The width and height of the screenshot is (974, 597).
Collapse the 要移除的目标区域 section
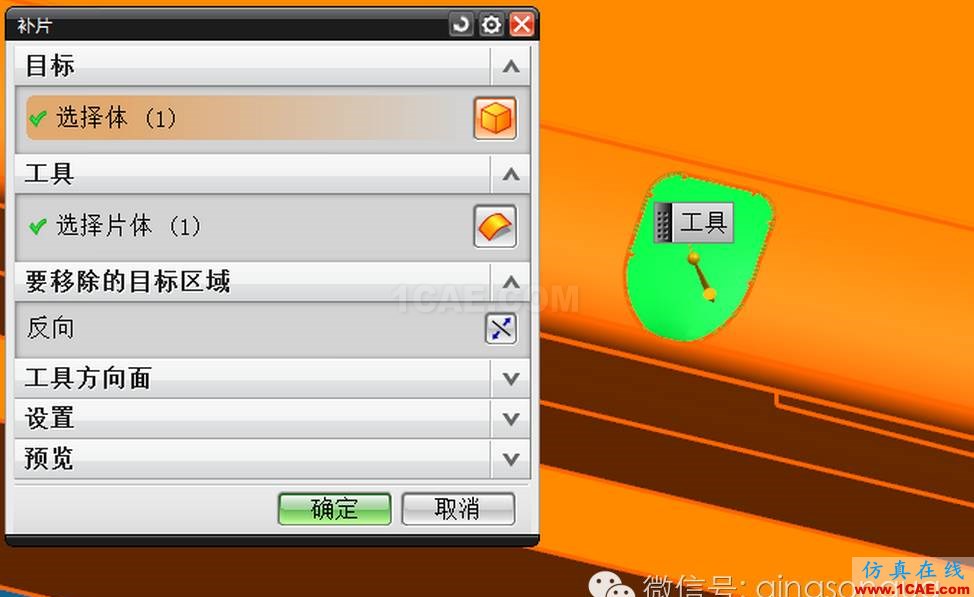(511, 283)
